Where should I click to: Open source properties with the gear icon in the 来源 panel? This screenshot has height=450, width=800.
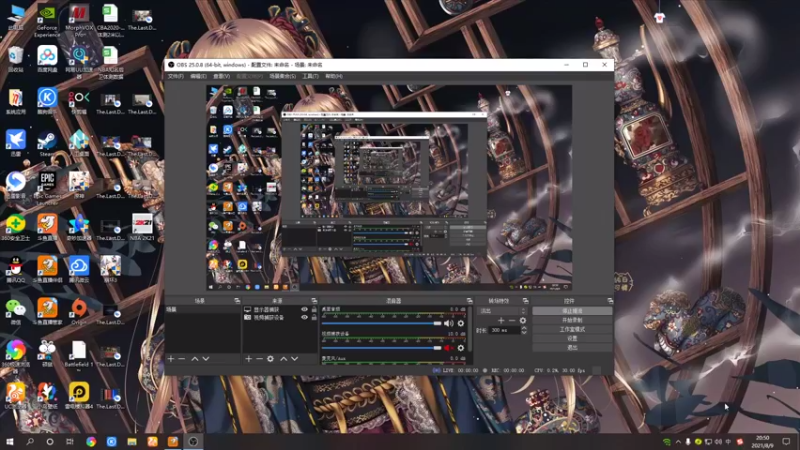coord(270,359)
